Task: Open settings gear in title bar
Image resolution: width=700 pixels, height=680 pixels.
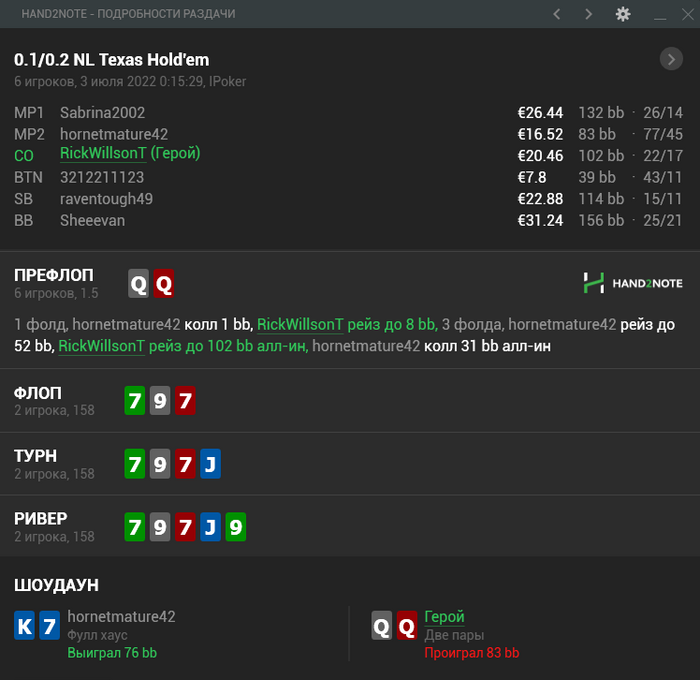Action: point(623,14)
